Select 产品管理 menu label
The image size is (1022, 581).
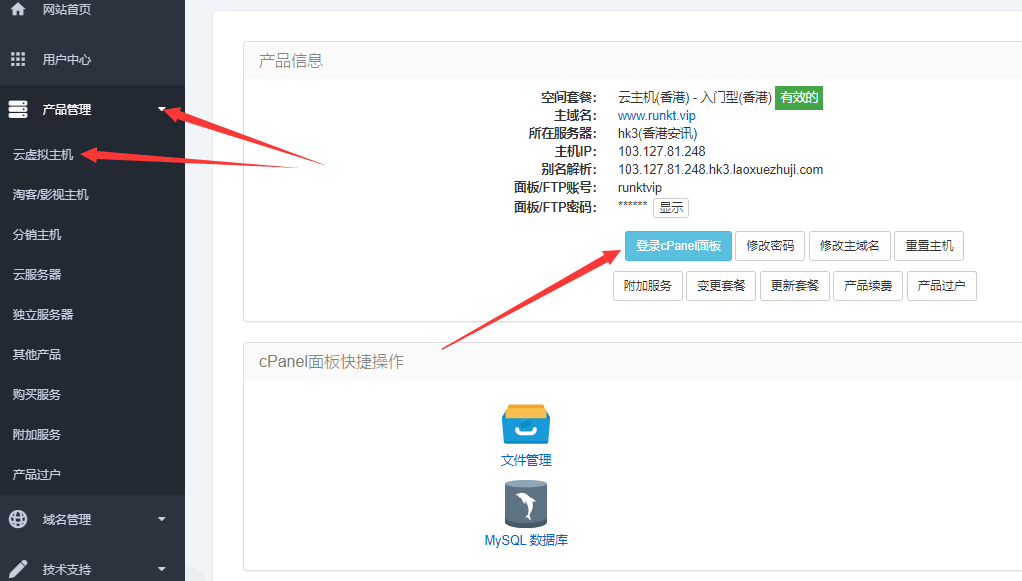pos(66,110)
